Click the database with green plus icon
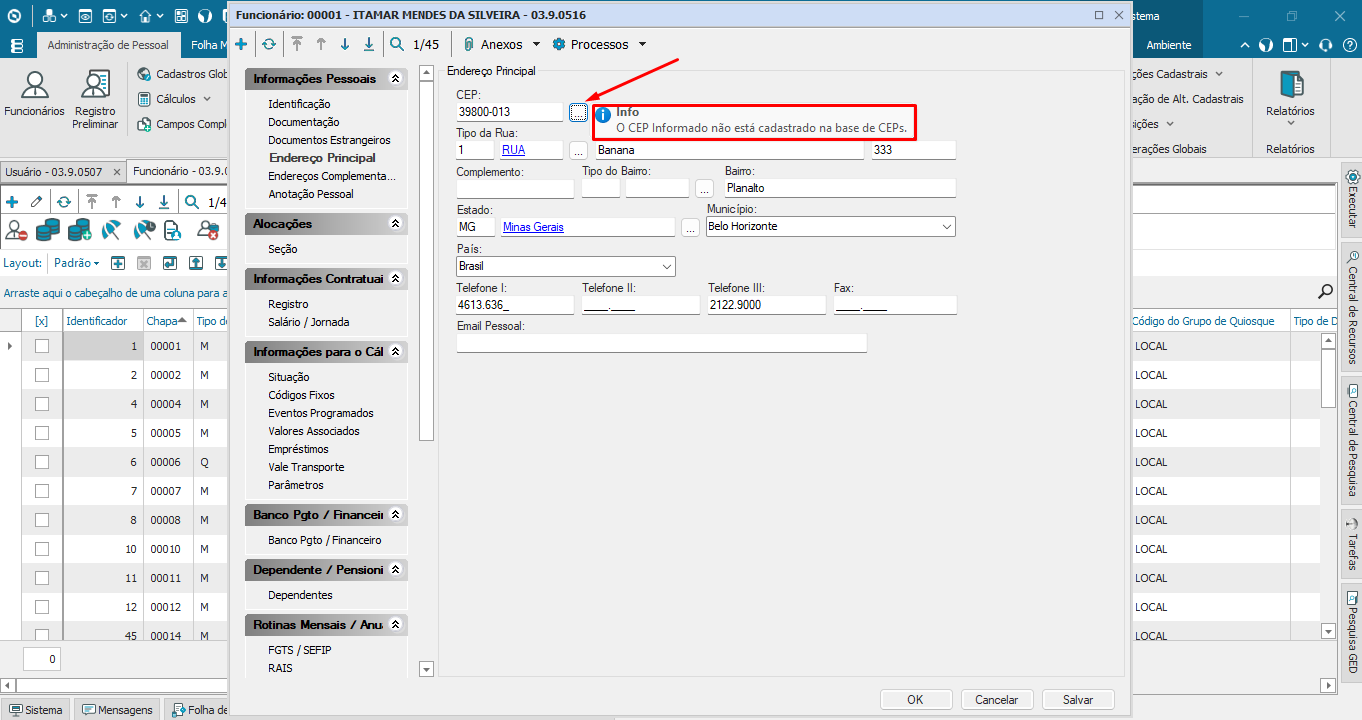 (x=80, y=231)
